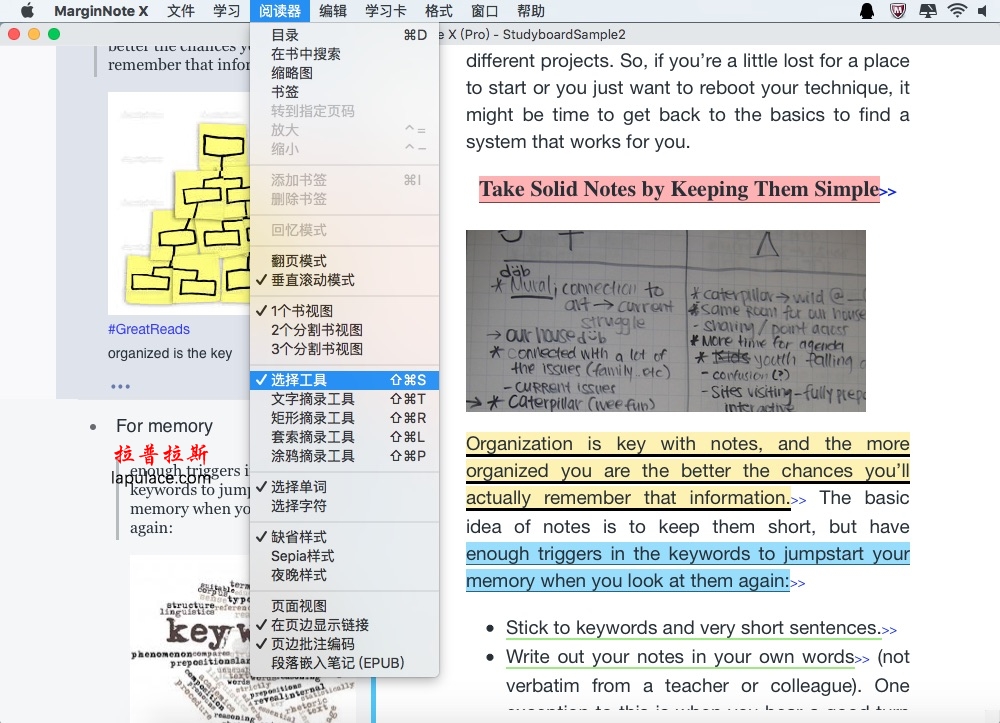
Task: Click the note link arrows after pink heading
Action: pos(888,191)
